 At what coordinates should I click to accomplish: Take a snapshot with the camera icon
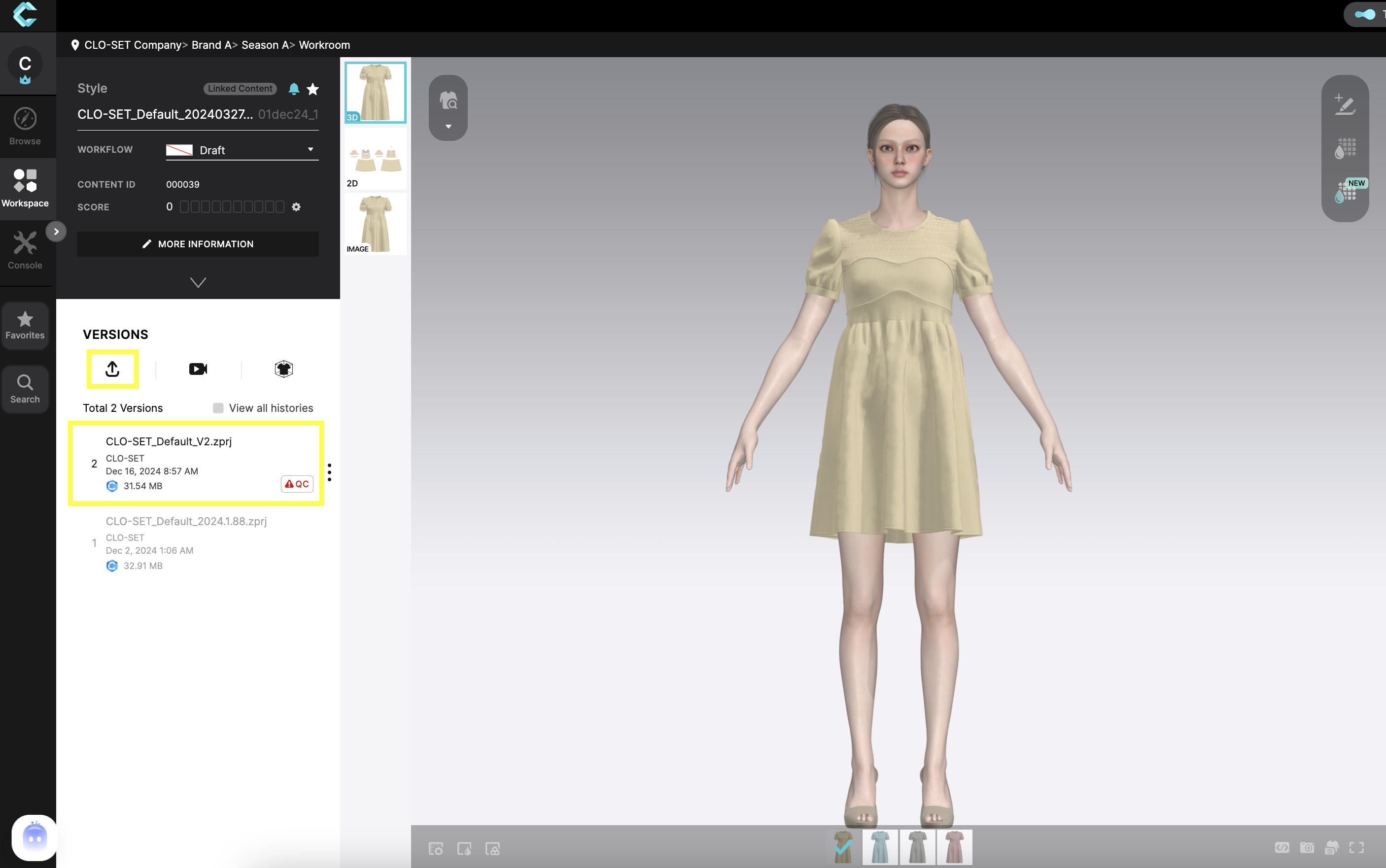coord(1308,847)
